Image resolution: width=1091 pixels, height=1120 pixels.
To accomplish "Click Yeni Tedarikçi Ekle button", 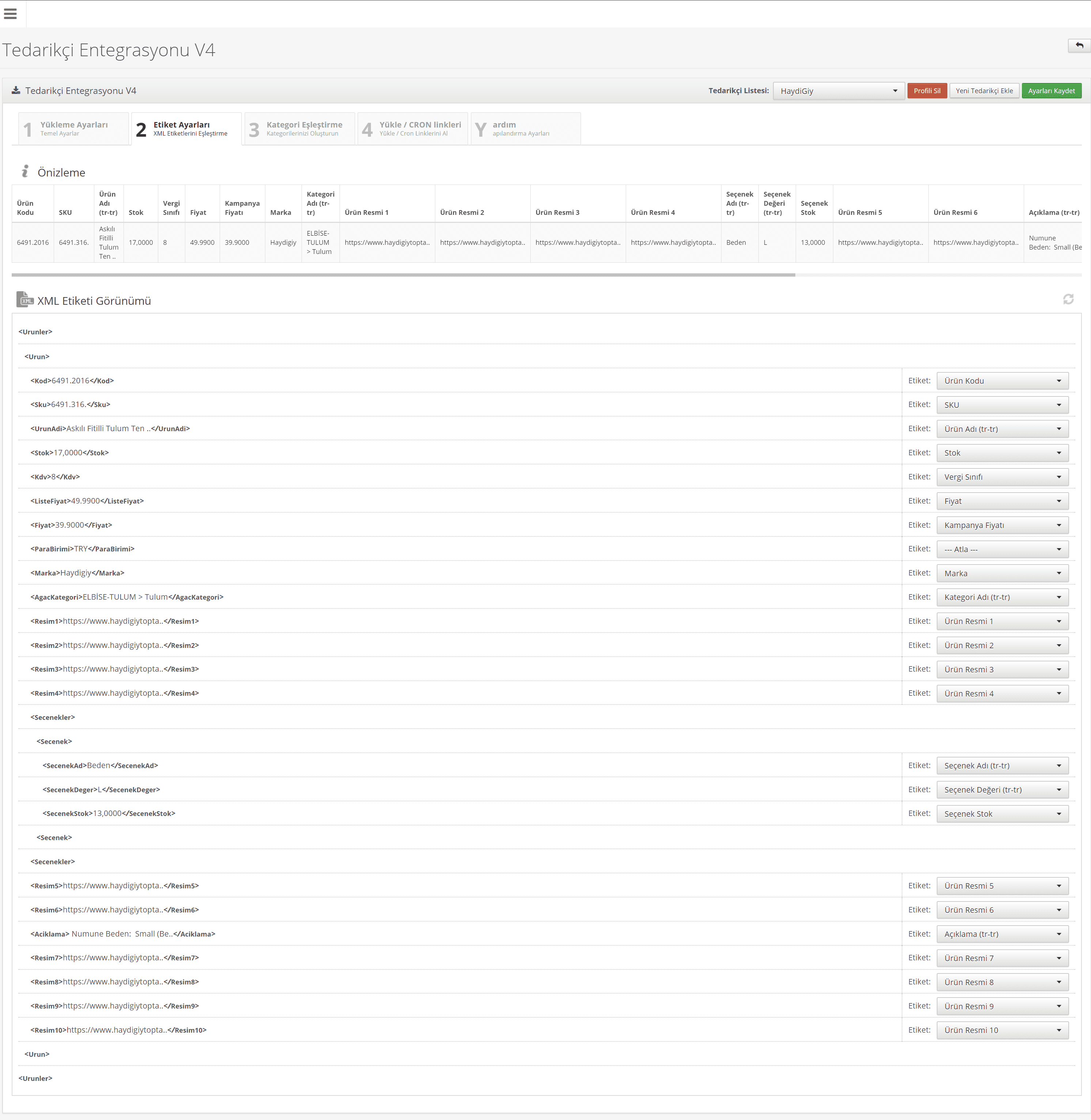I will click(x=984, y=91).
